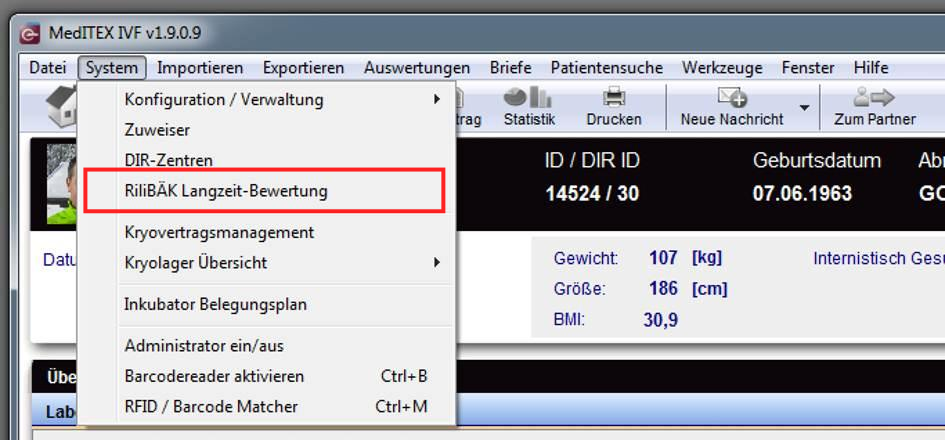Click the BMI value 30,9

(660, 320)
